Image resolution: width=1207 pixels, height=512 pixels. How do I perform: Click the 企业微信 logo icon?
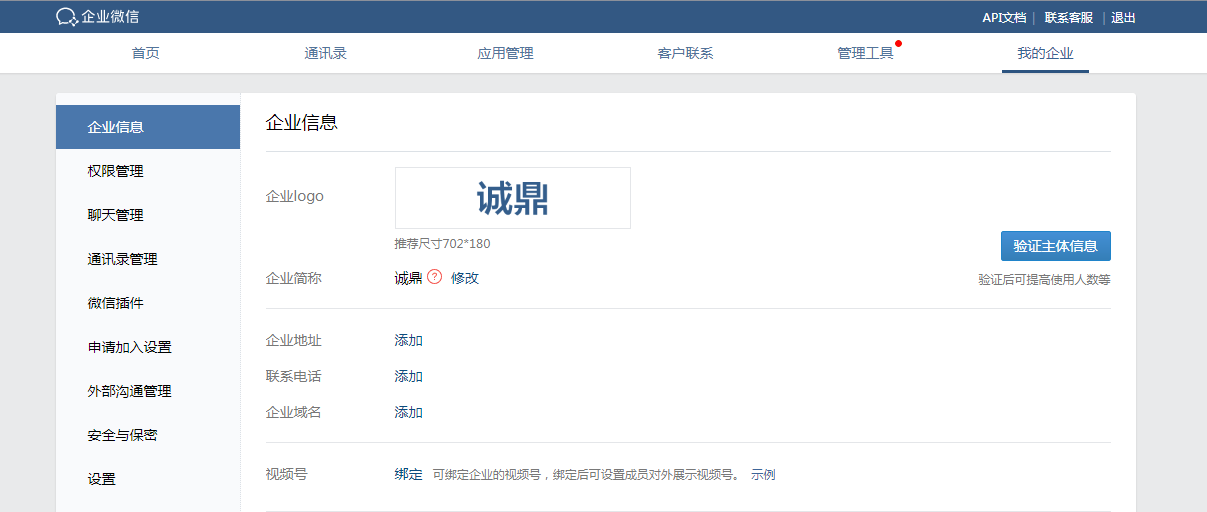tap(67, 17)
